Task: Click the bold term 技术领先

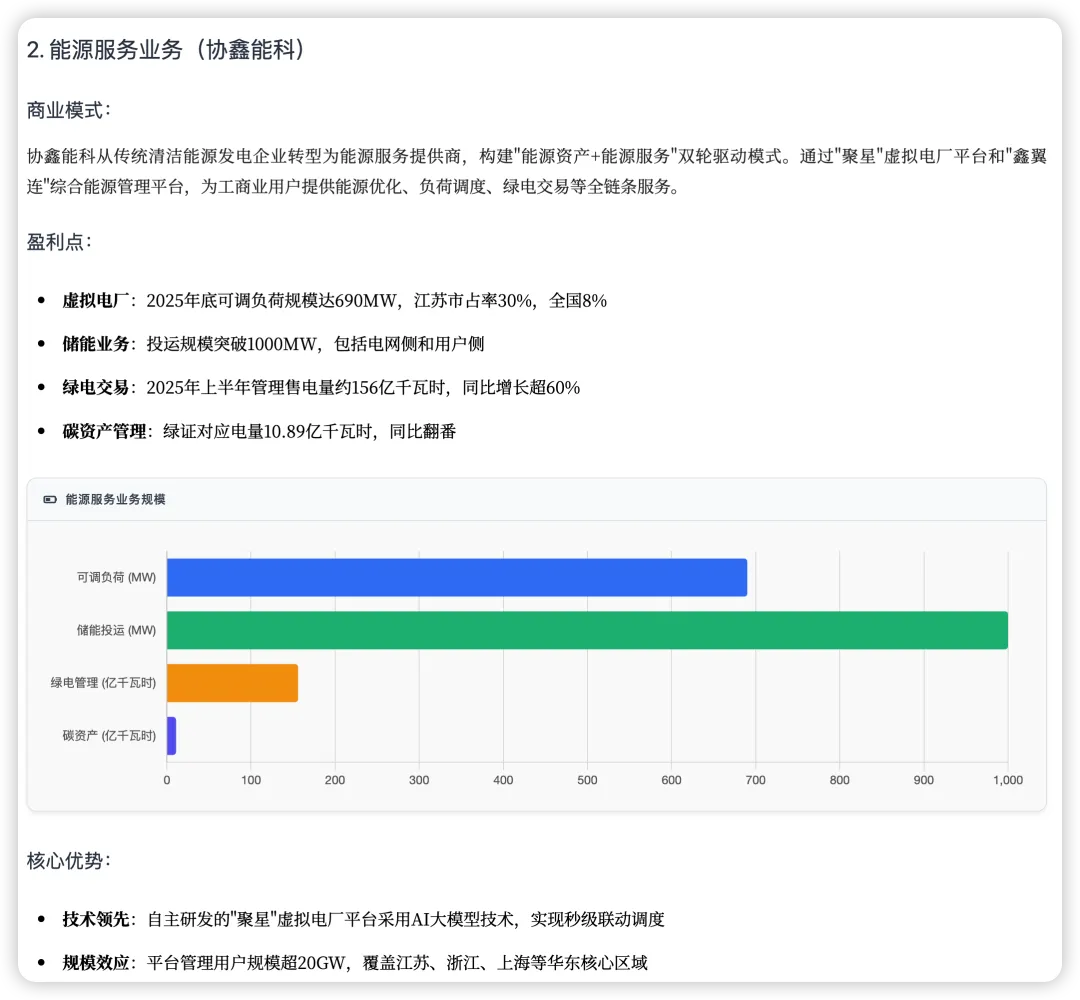Action: pyautogui.click(x=95, y=919)
